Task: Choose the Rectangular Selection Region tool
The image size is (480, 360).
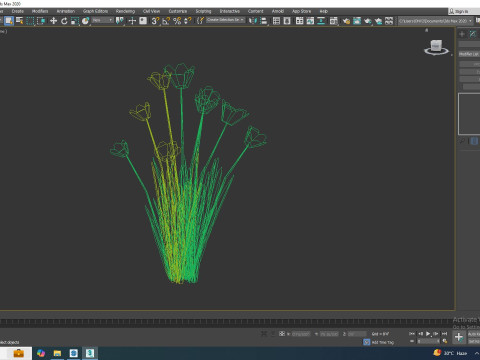Action: 30,21
